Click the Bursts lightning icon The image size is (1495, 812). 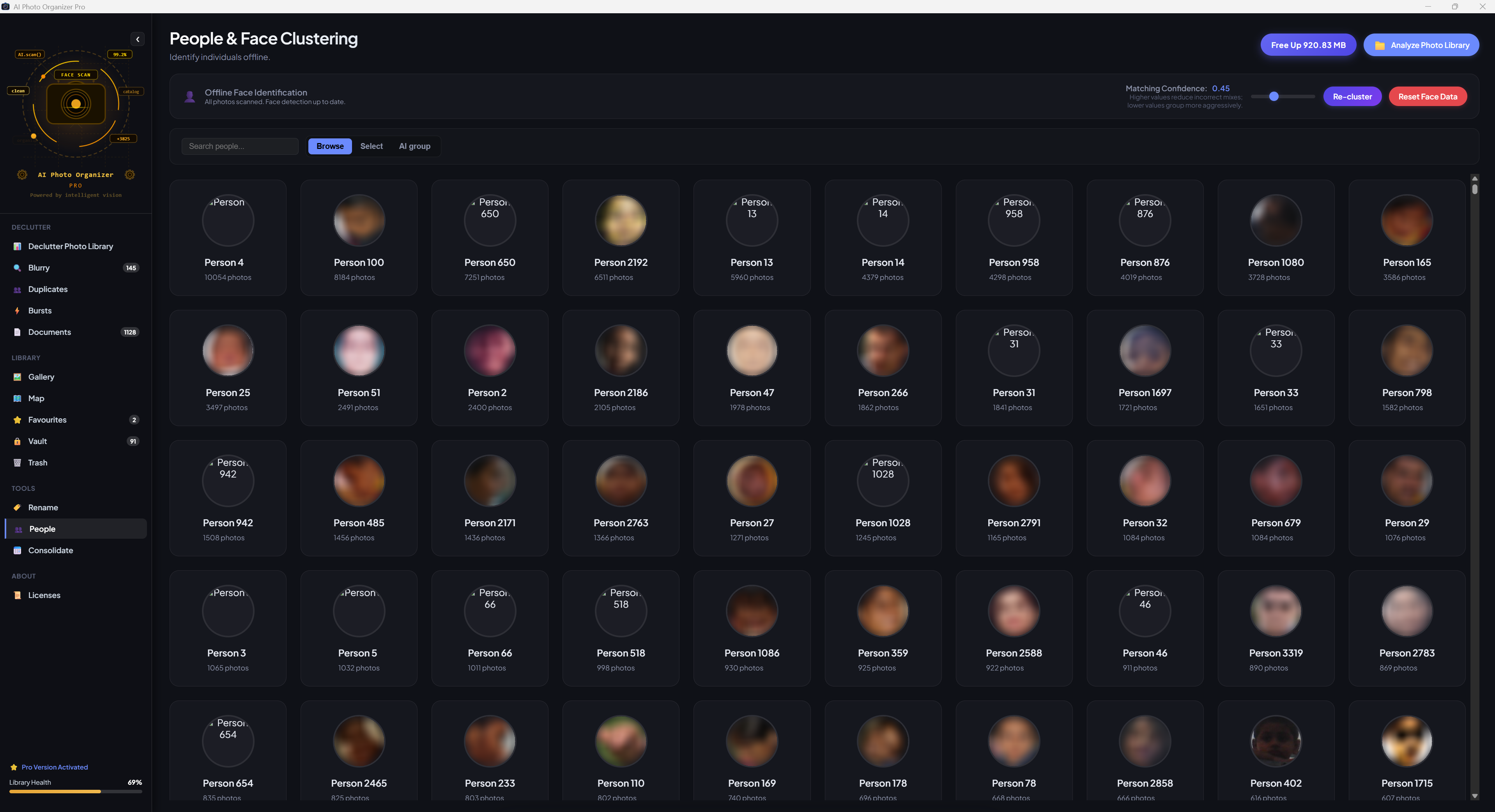click(x=18, y=311)
